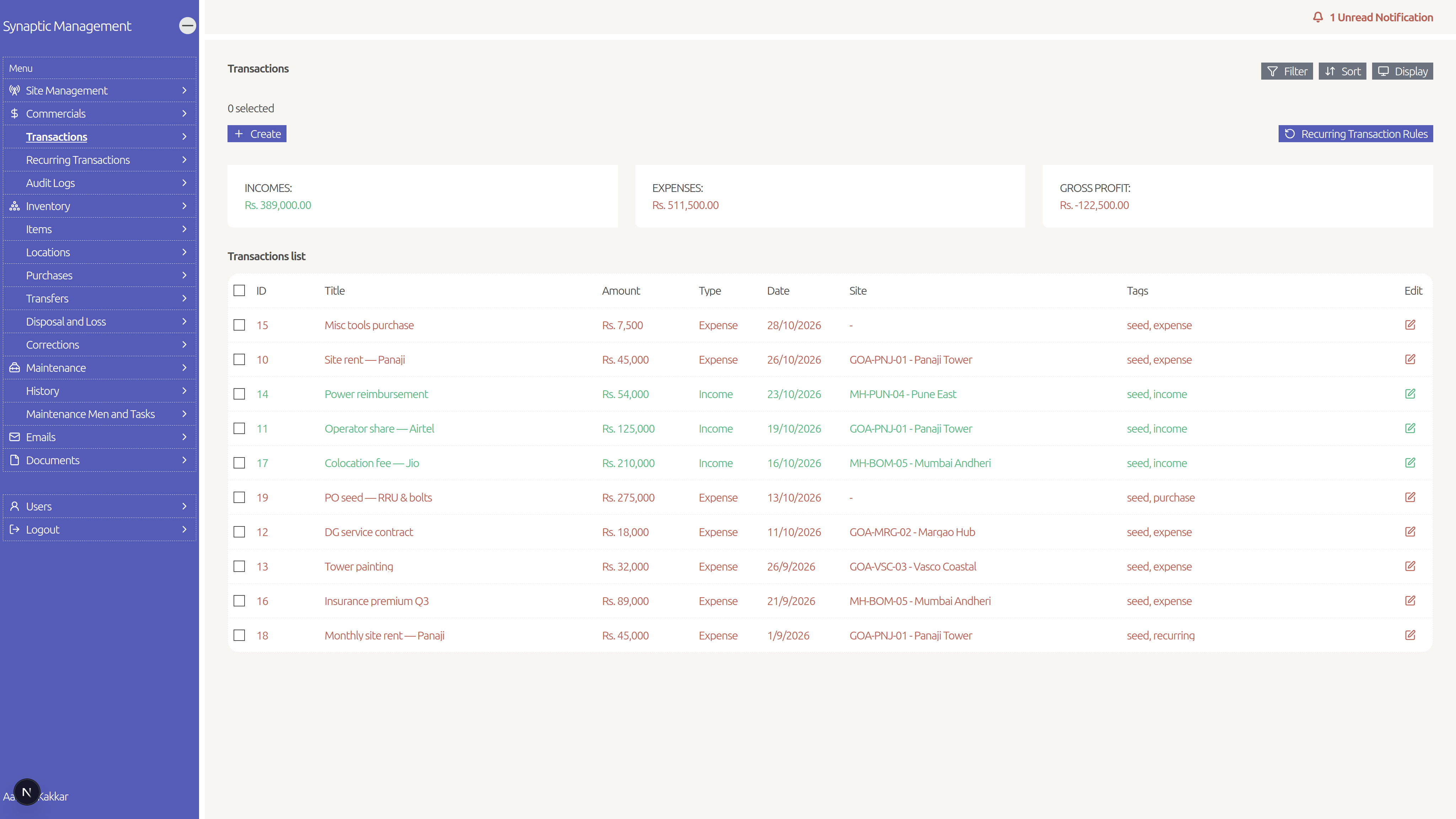Expand Maintenance chevron arrow
Image resolution: width=1456 pixels, height=819 pixels.
coord(184,368)
